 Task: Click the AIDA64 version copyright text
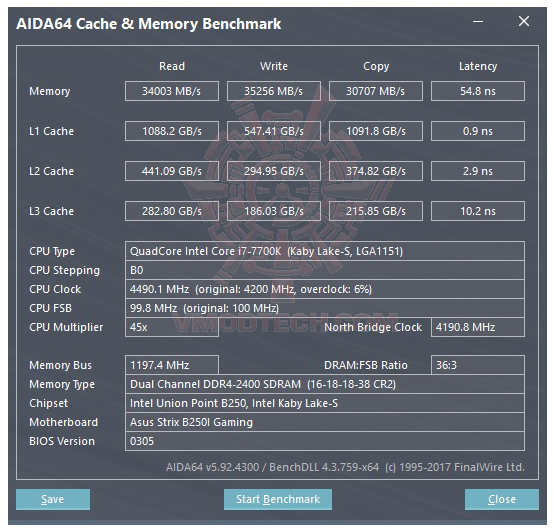point(345,467)
